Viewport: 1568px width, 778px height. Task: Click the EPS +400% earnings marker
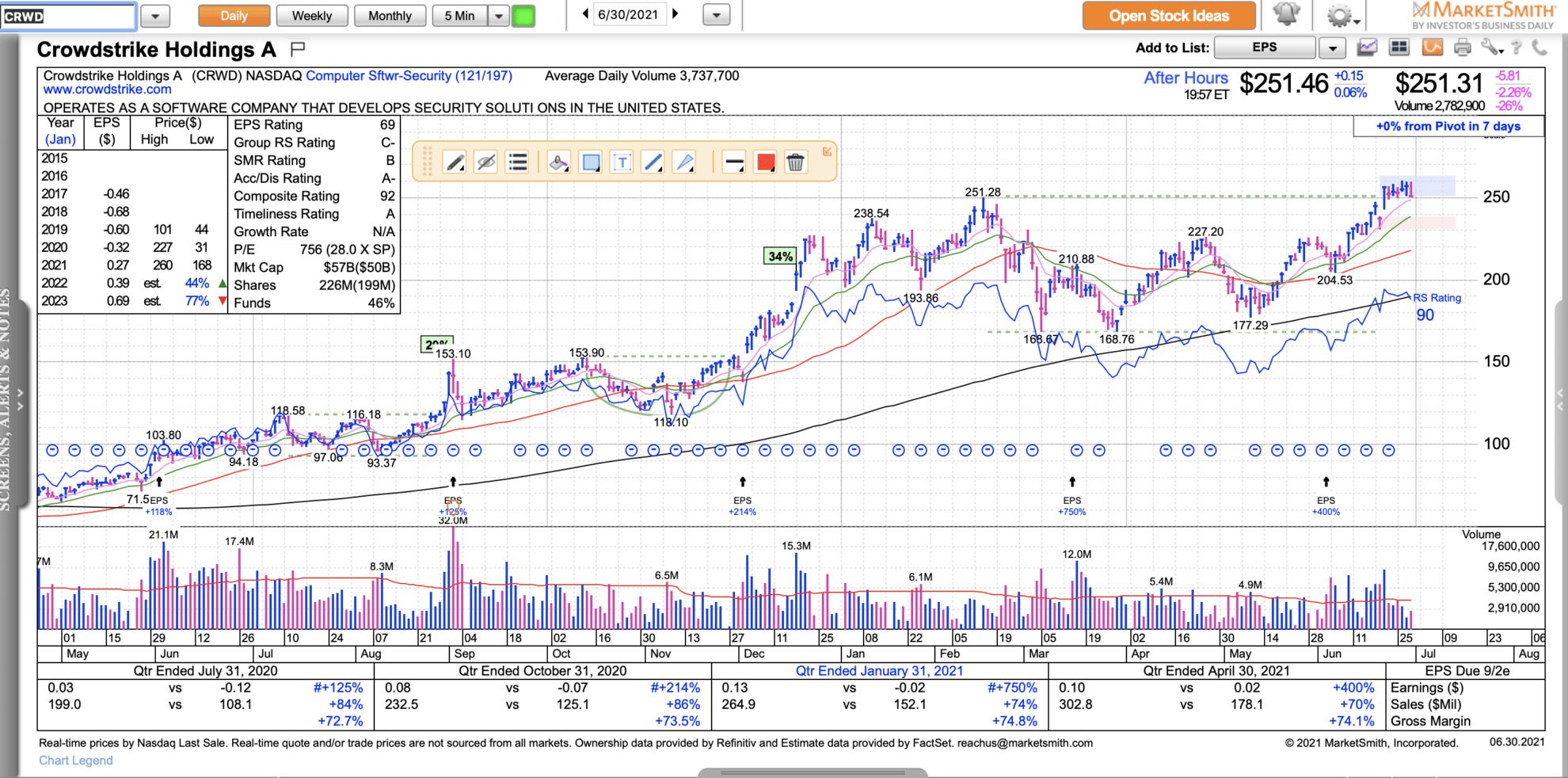[x=1326, y=506]
